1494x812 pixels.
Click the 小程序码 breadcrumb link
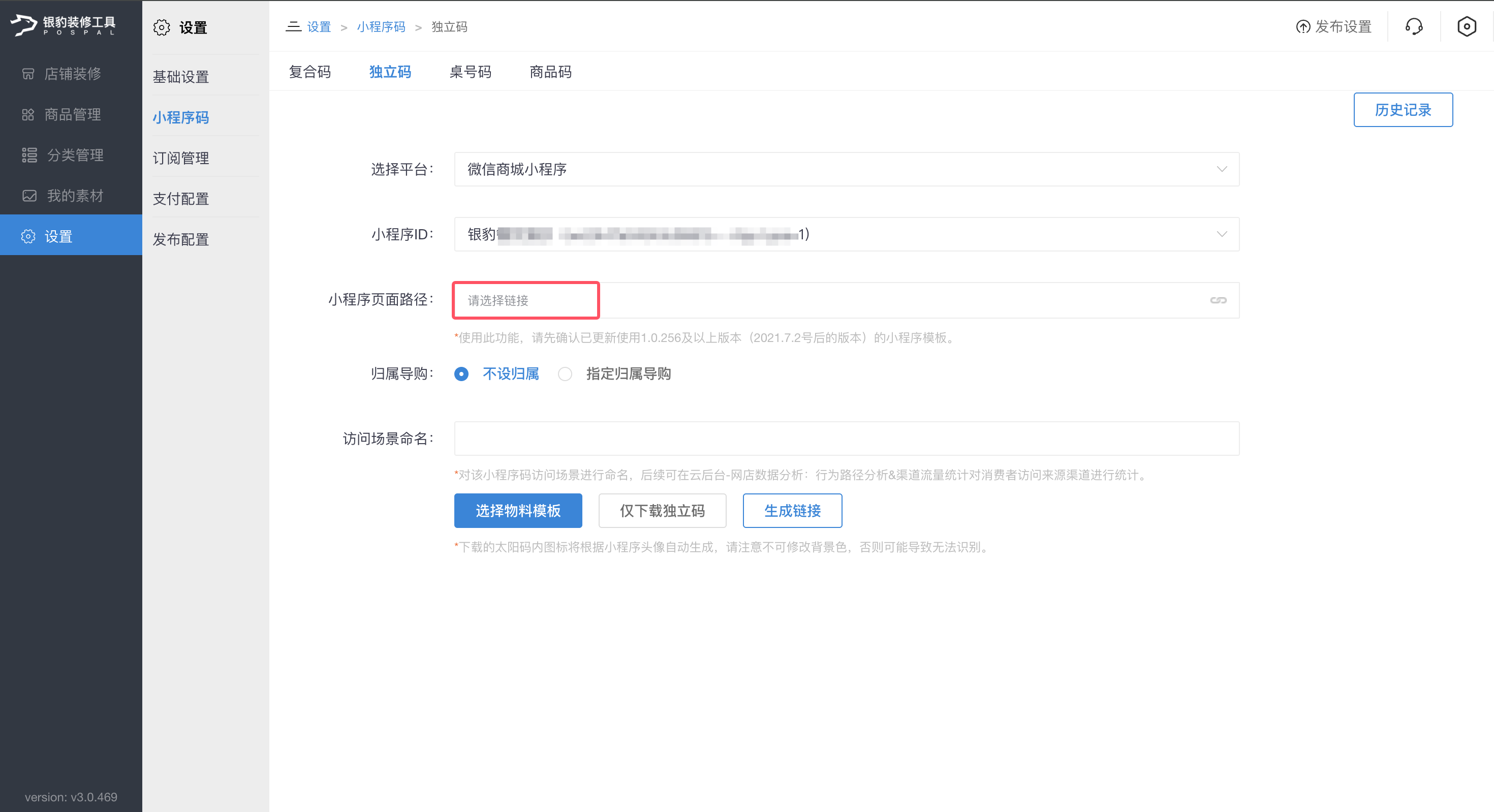point(381,27)
